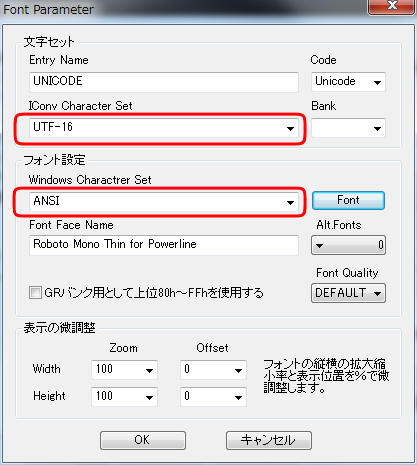This screenshot has height=465, width=417.
Task: Expand the IConv Character Set UTF-16 dropdown
Action: pyautogui.click(x=164, y=128)
